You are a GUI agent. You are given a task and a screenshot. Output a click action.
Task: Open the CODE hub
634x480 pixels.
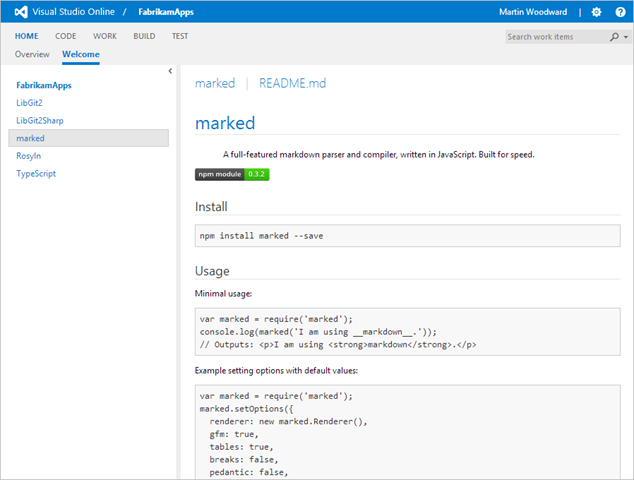pyautogui.click(x=66, y=36)
